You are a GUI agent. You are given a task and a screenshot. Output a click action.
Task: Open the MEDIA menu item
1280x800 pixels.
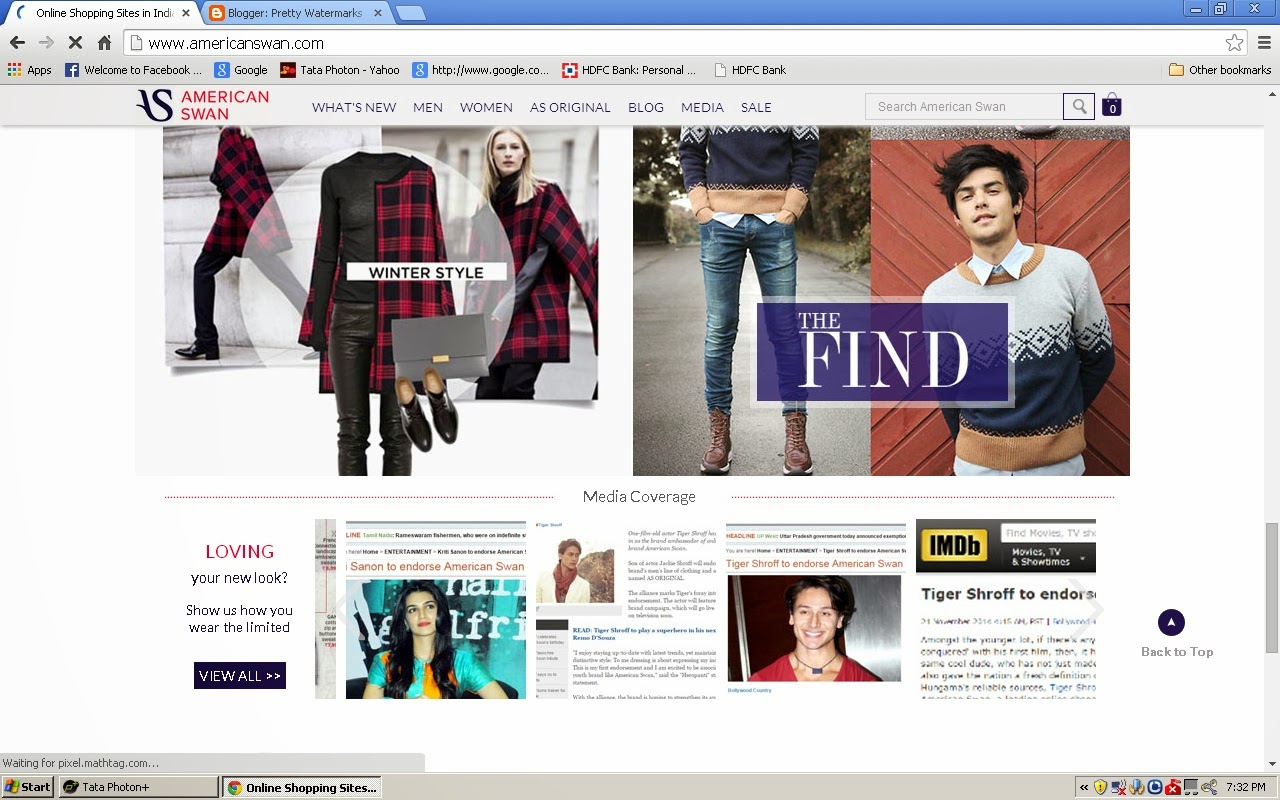(702, 107)
